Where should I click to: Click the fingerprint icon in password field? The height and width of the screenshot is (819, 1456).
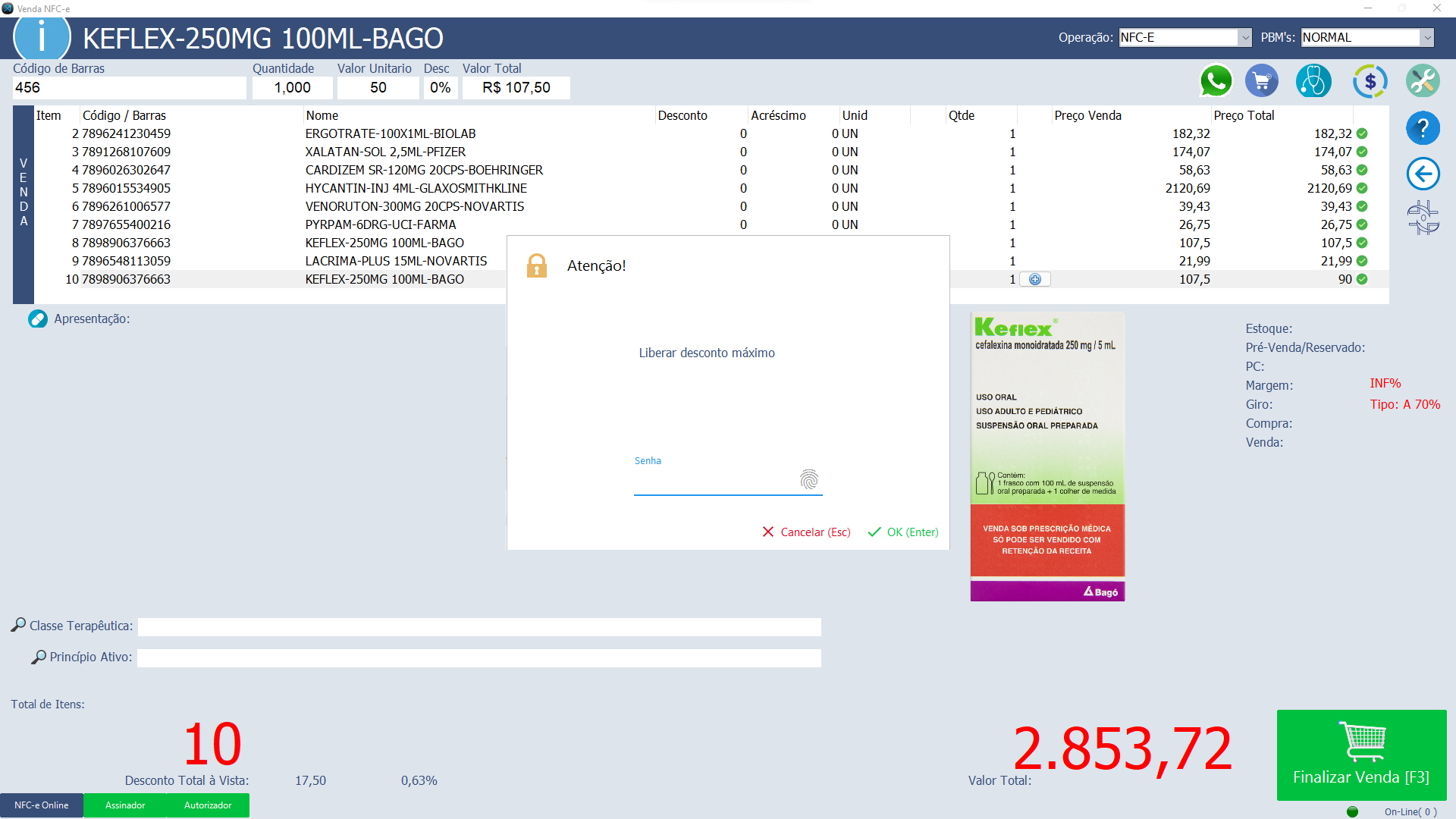[x=809, y=479]
